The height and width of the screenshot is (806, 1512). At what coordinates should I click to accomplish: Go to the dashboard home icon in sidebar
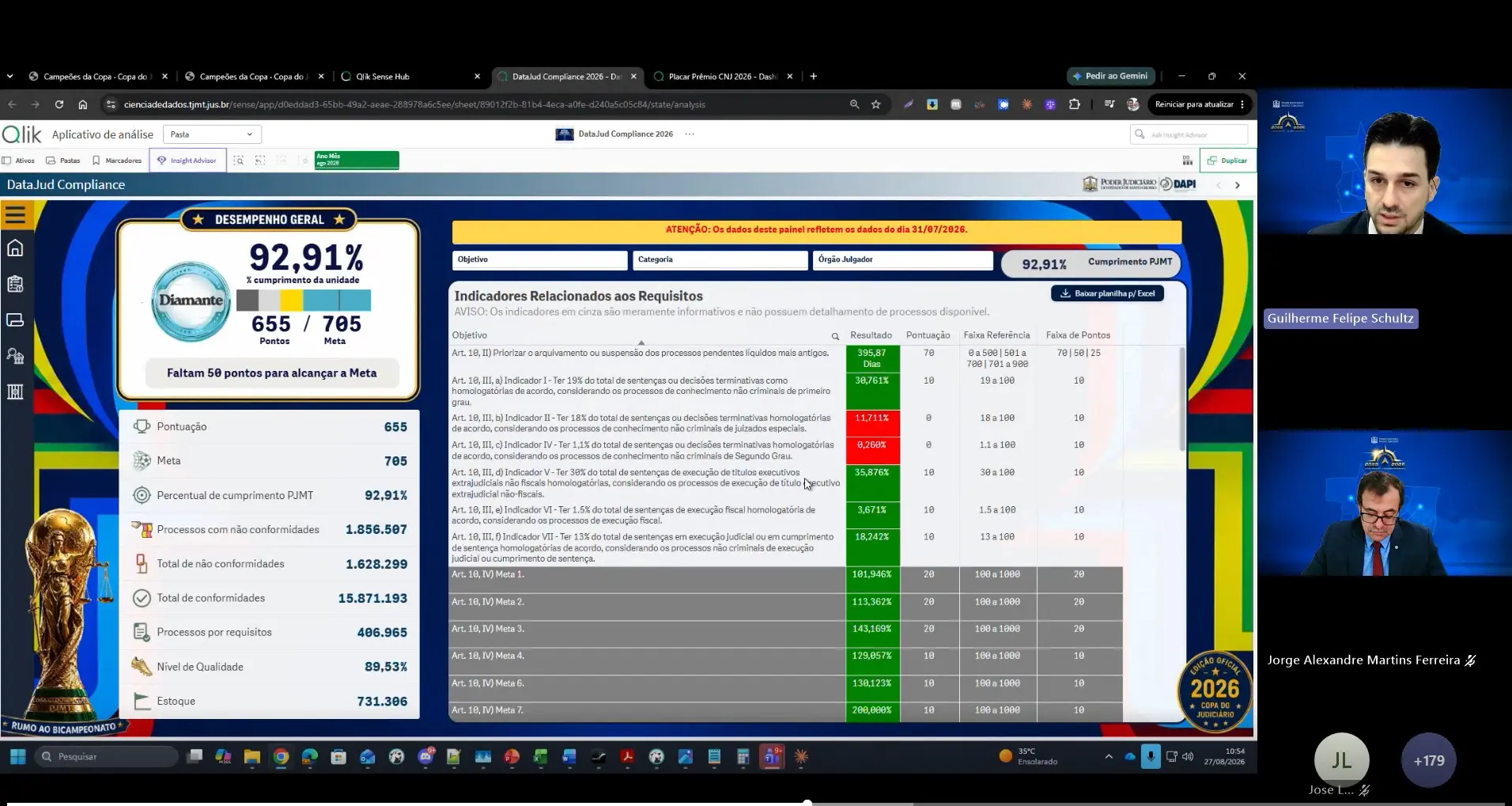click(x=15, y=248)
